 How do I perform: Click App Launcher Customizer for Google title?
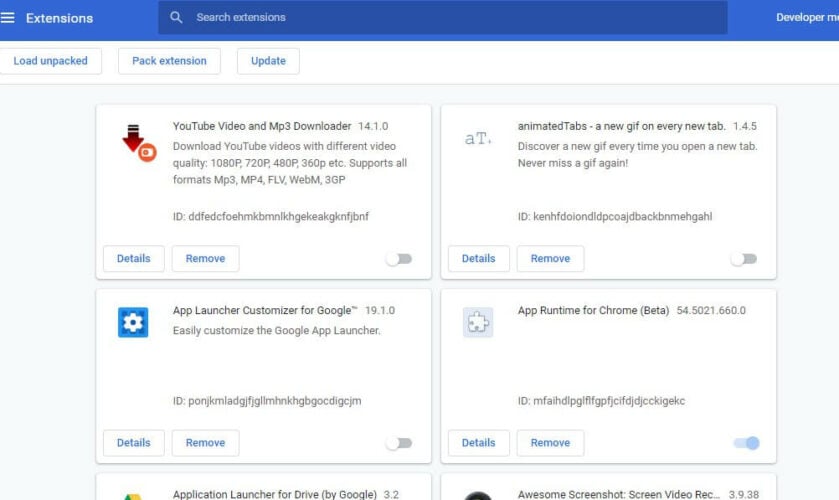point(265,310)
